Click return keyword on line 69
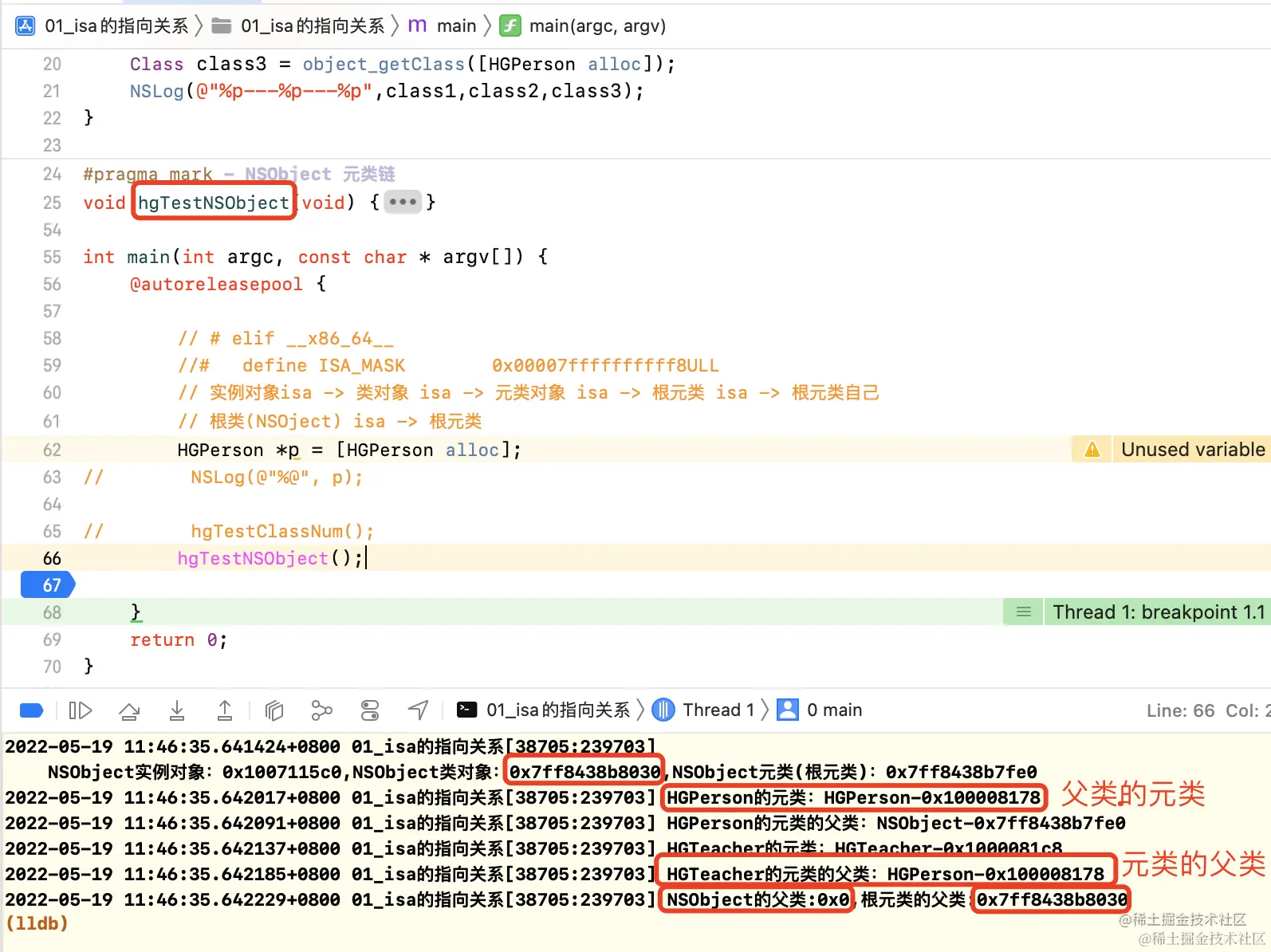1271x952 pixels. (162, 639)
